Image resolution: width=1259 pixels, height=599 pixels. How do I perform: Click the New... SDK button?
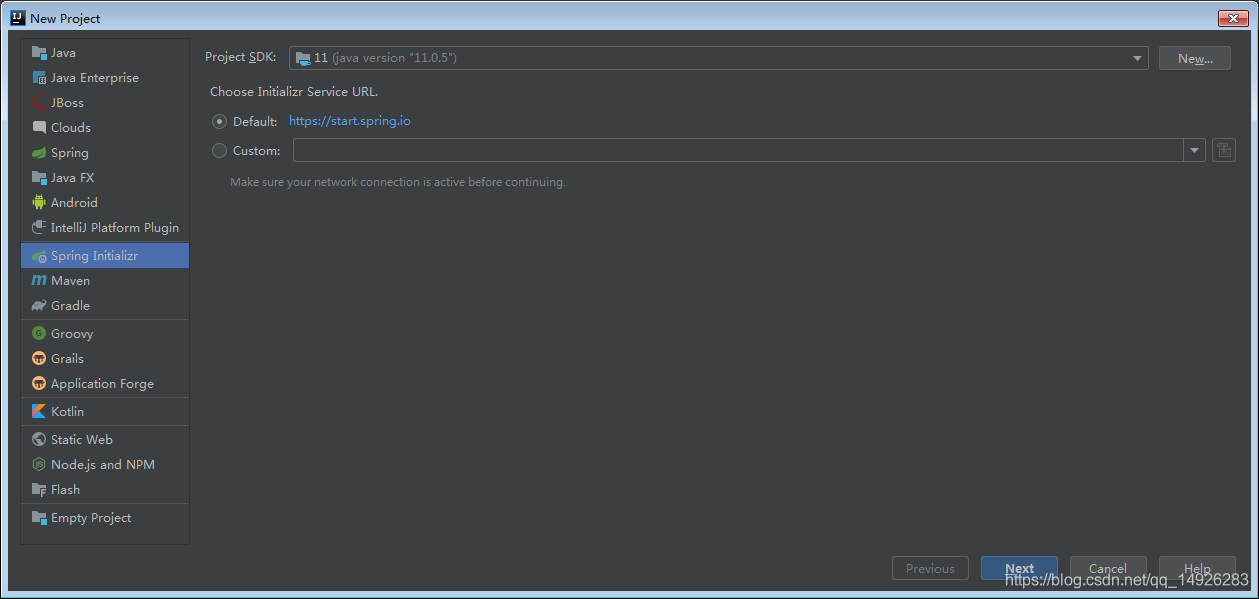(1195, 58)
